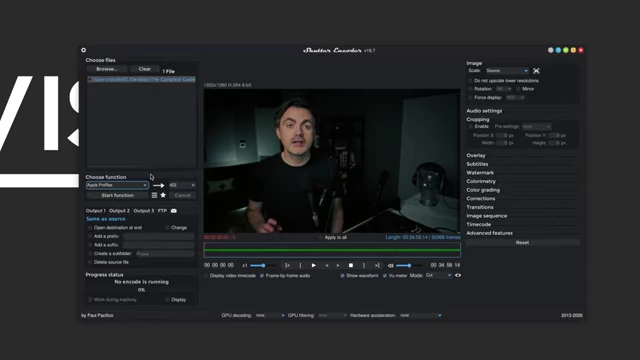Toggle the preview eye icon beside Mode
Screen dimensions: 640x360
(x=458, y=276)
